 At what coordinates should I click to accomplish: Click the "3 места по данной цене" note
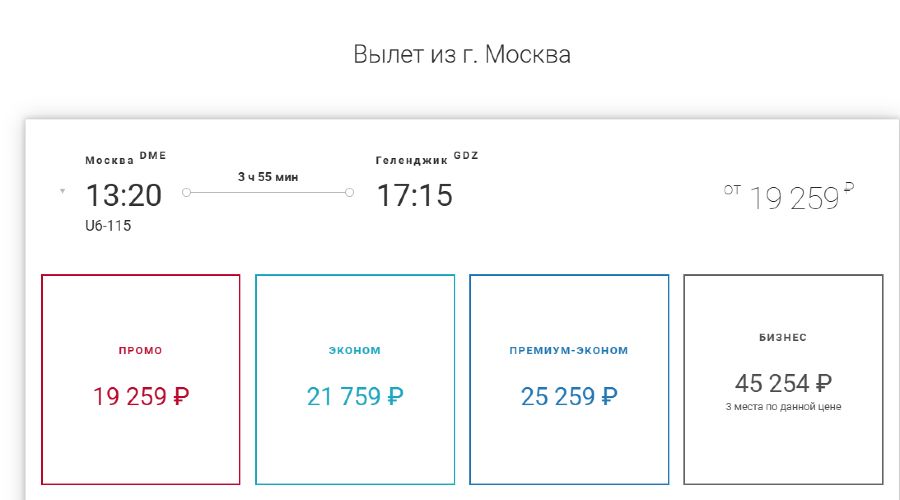(783, 407)
